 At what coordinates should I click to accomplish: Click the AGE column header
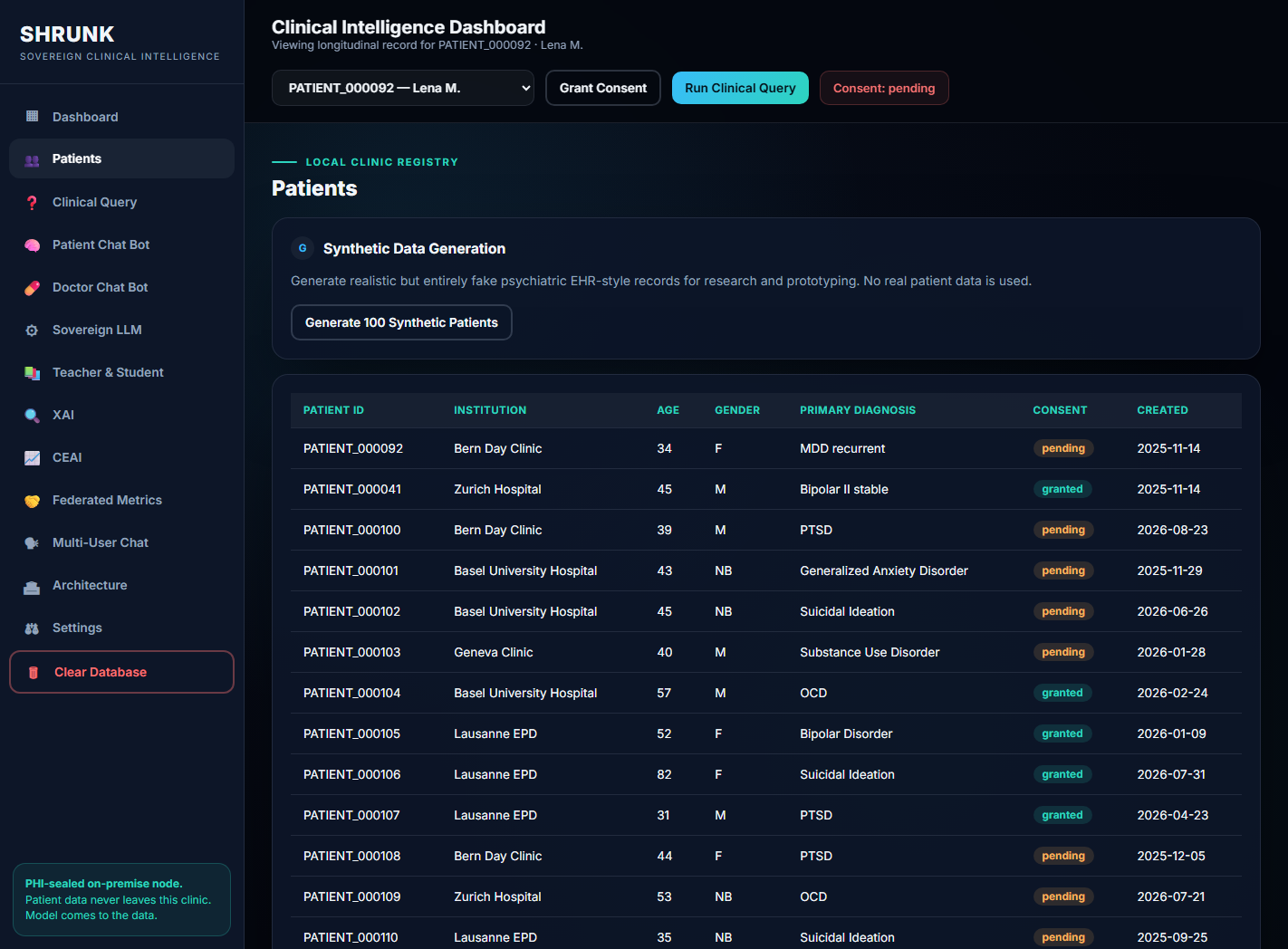pyautogui.click(x=668, y=410)
